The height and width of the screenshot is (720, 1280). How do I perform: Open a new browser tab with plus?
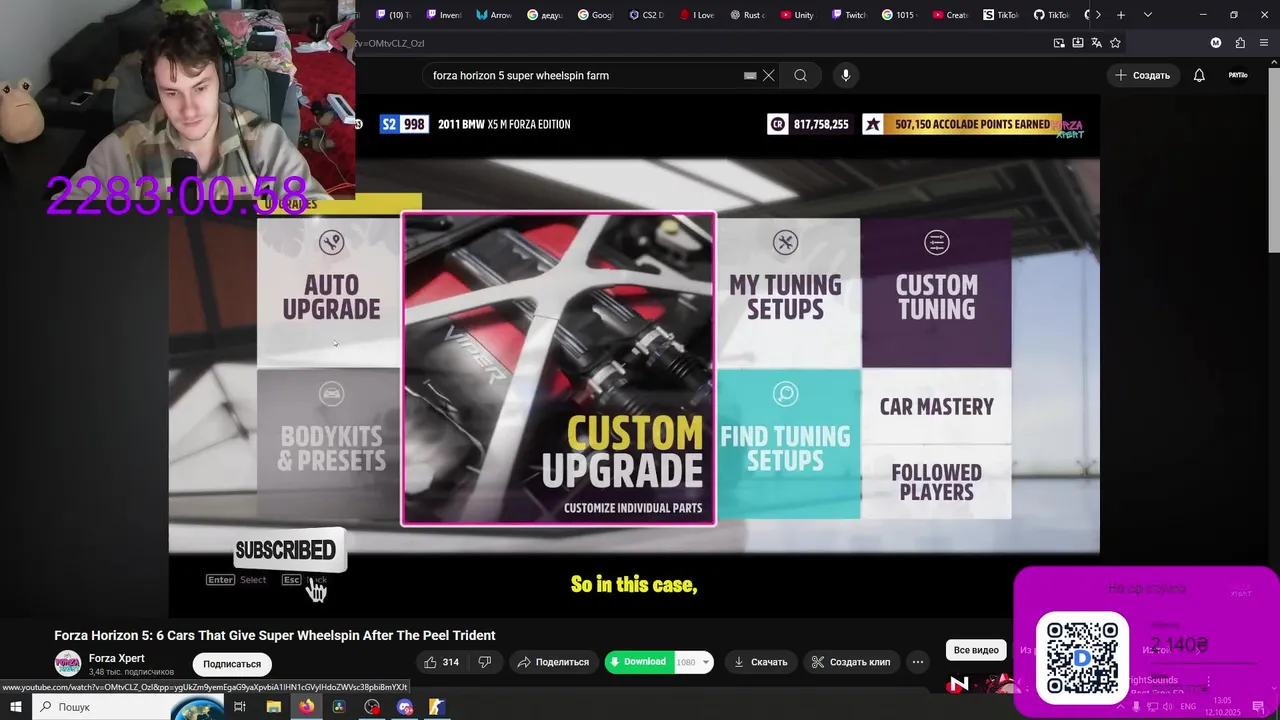[x=1121, y=15]
